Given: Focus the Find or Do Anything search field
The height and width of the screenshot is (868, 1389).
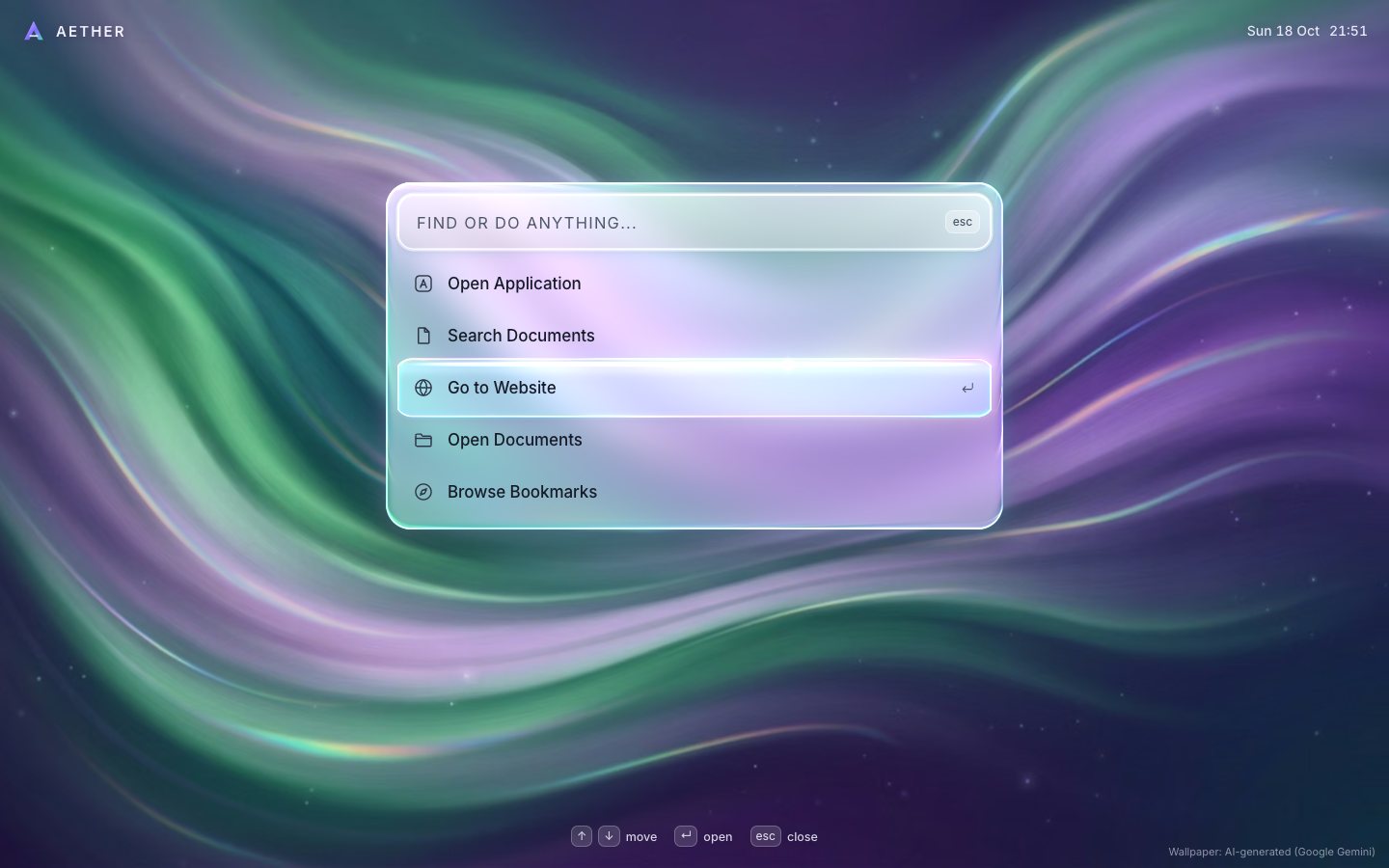Looking at the screenshot, I should click(694, 223).
